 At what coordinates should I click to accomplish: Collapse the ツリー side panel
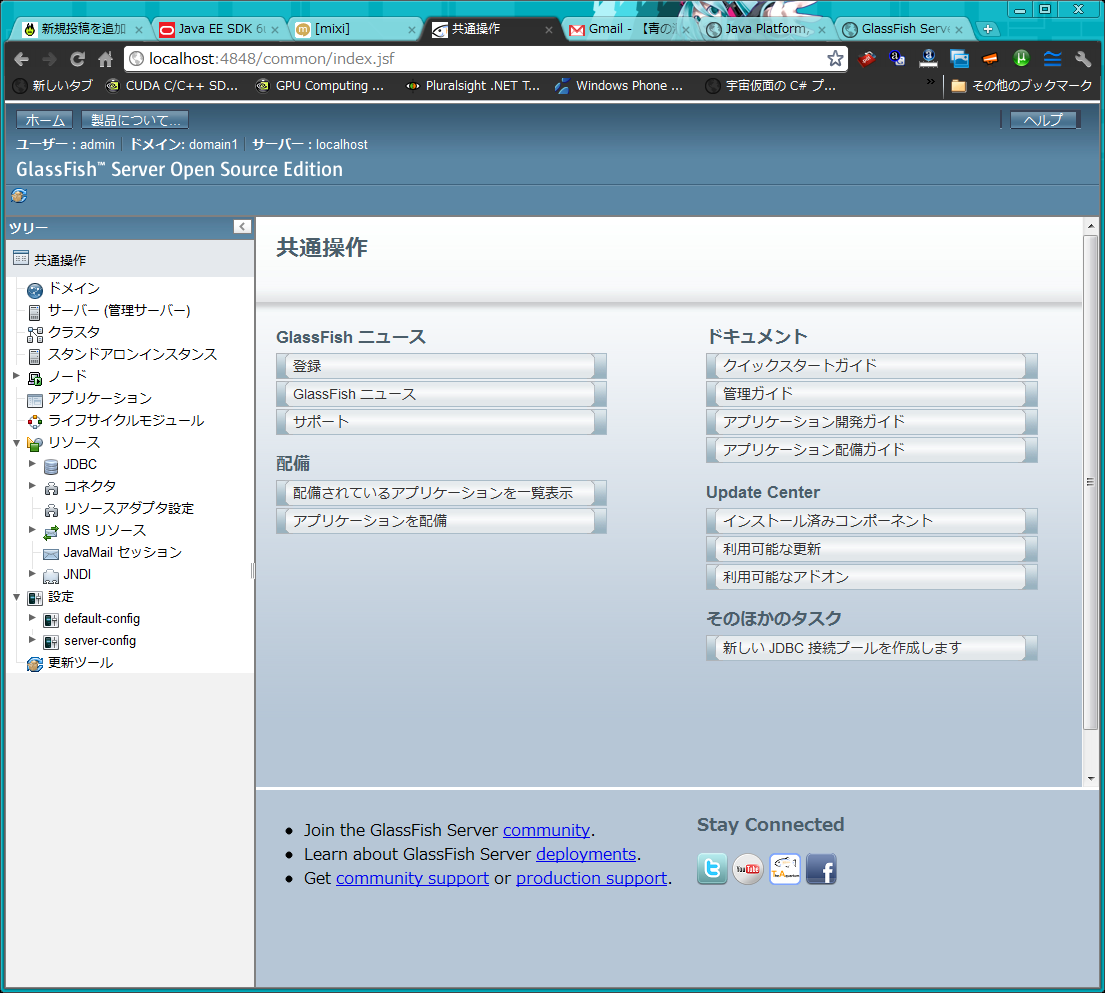click(242, 227)
